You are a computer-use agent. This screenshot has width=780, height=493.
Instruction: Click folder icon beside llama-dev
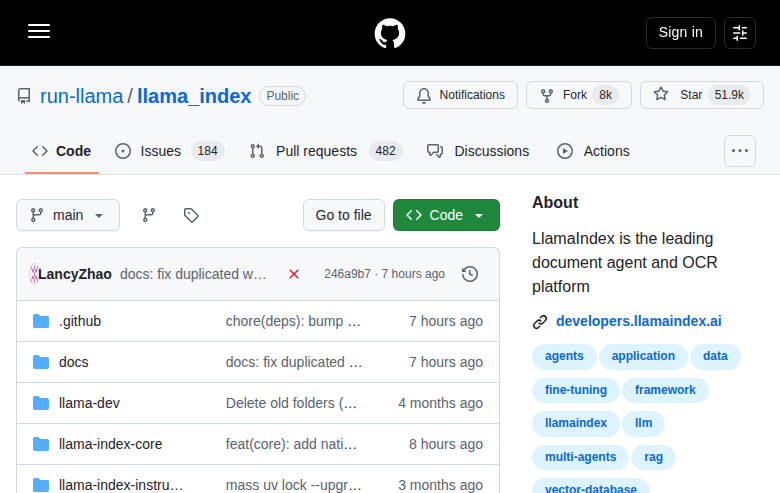point(41,403)
